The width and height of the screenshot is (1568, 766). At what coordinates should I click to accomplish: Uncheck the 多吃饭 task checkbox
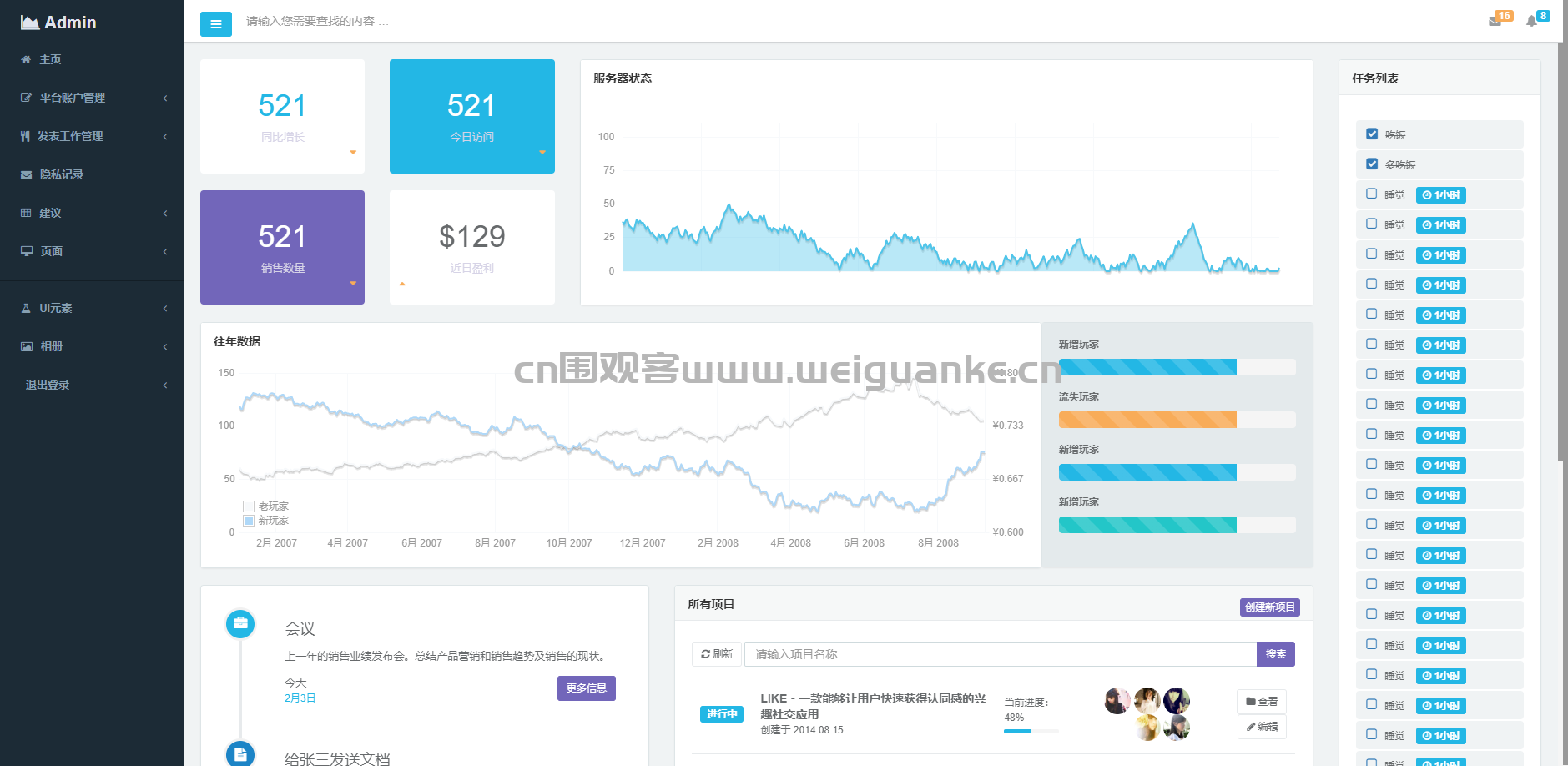point(1372,164)
